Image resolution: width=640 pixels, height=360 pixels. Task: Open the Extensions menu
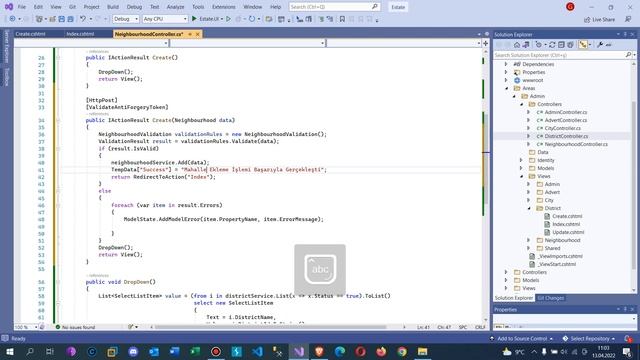(224, 7)
